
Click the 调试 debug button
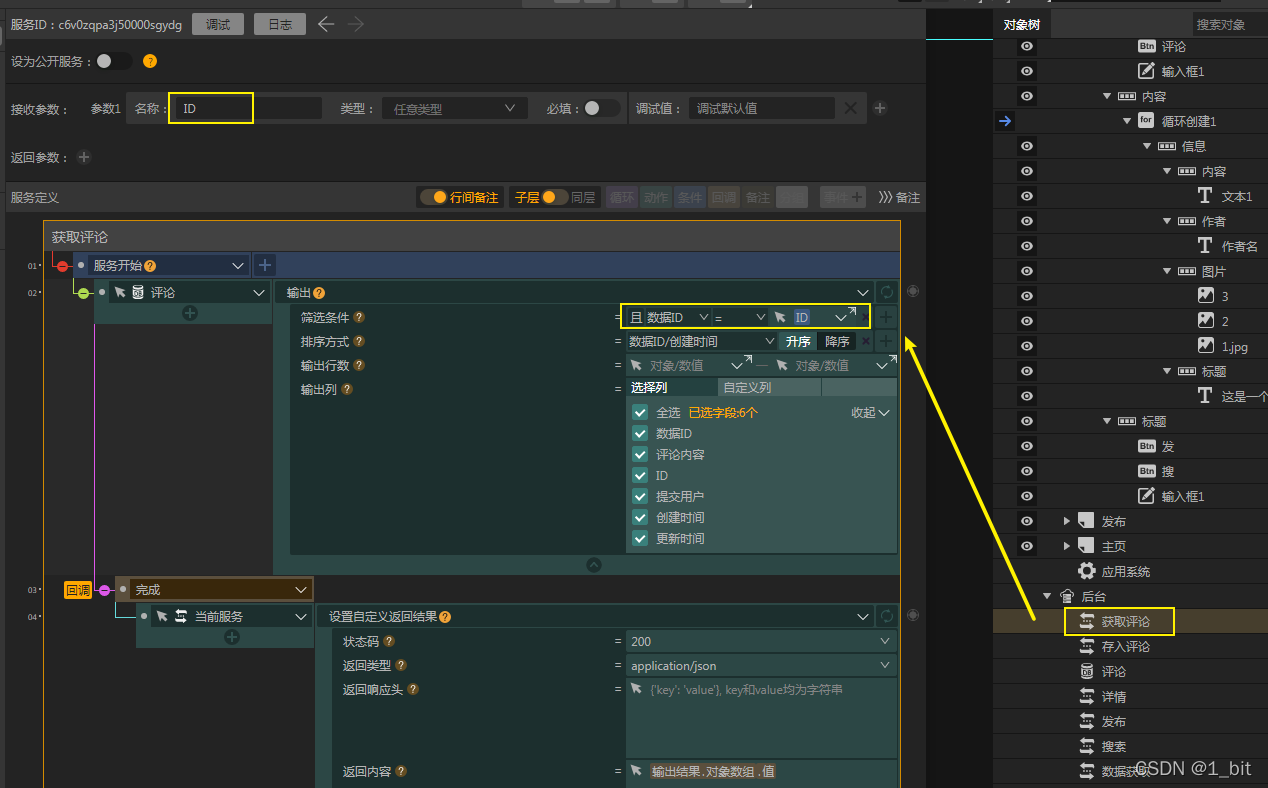[x=217, y=24]
